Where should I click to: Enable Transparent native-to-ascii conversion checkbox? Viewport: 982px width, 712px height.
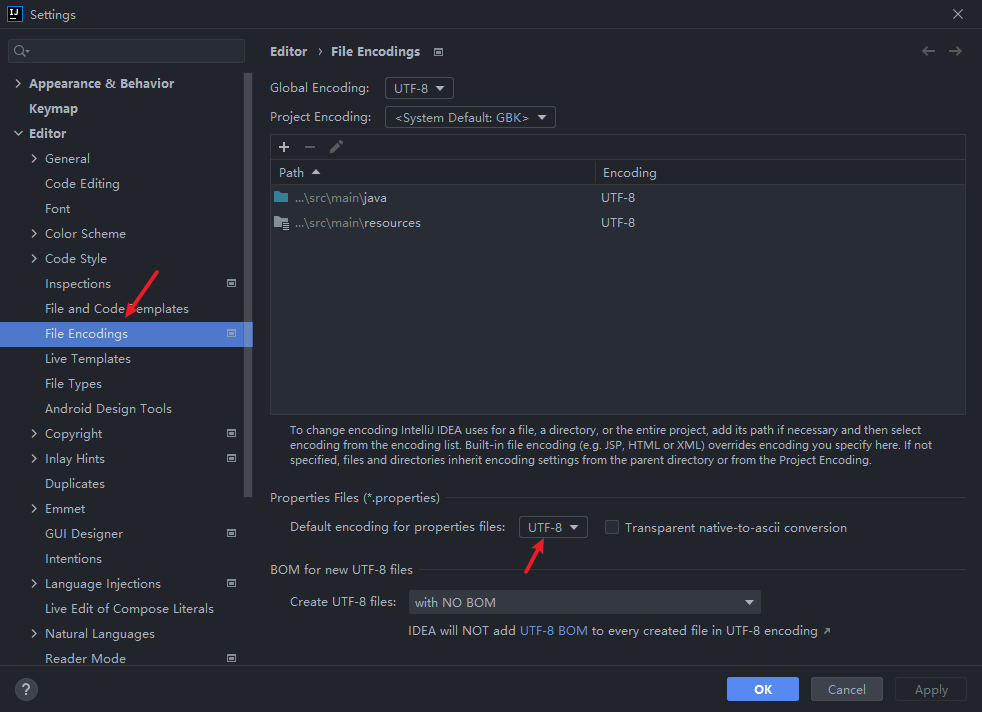(612, 527)
